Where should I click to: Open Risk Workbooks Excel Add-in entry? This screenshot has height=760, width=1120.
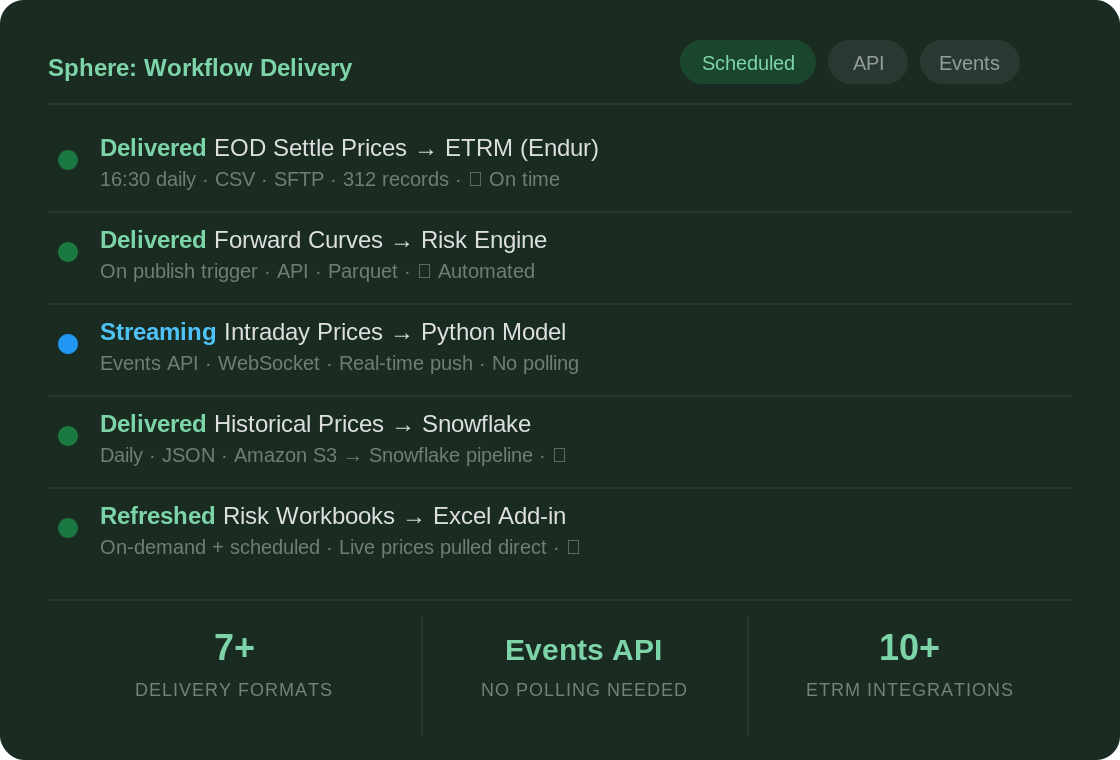560,534
